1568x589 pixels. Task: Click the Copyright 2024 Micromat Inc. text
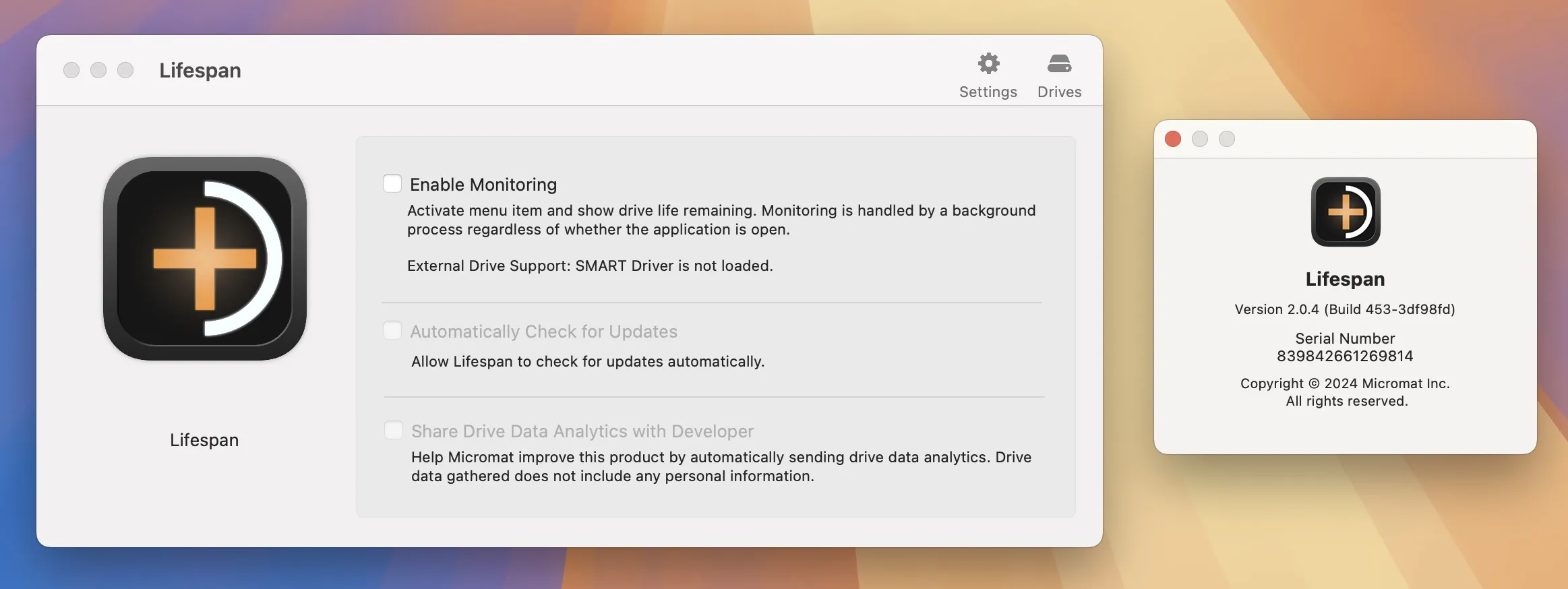[1345, 383]
